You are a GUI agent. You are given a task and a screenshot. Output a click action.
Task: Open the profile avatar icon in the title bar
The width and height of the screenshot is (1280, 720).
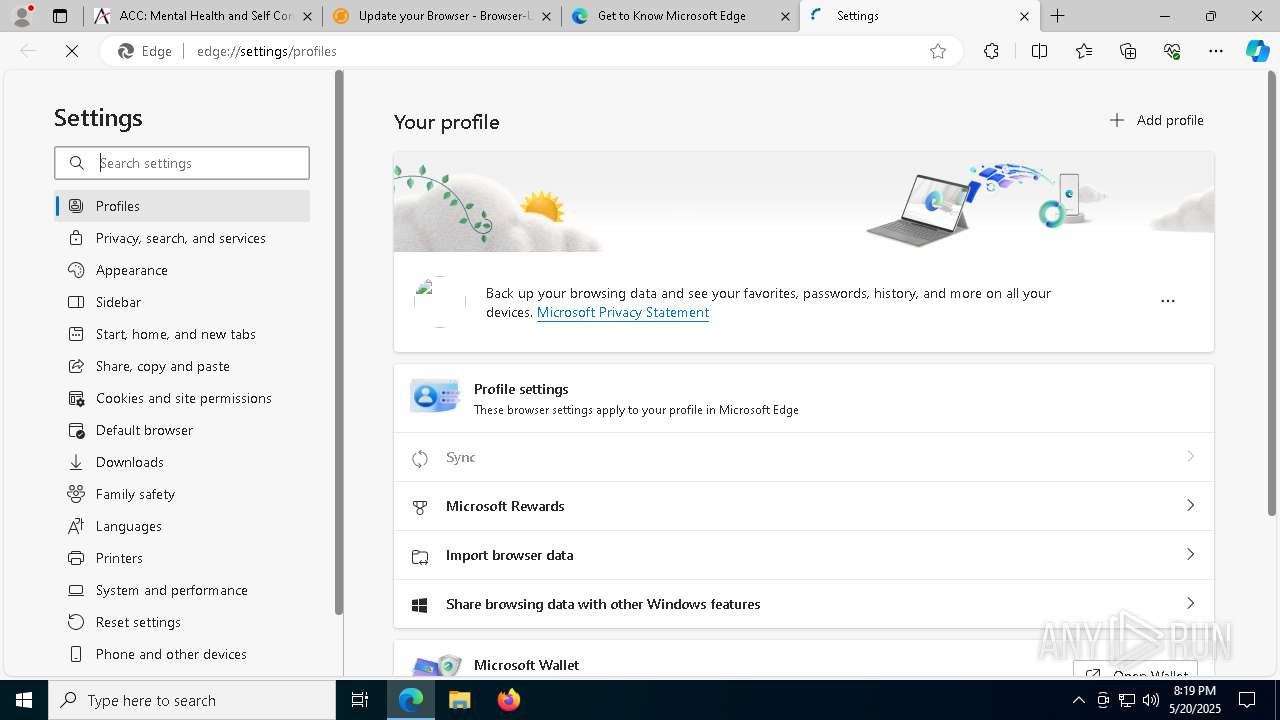coord(22,16)
